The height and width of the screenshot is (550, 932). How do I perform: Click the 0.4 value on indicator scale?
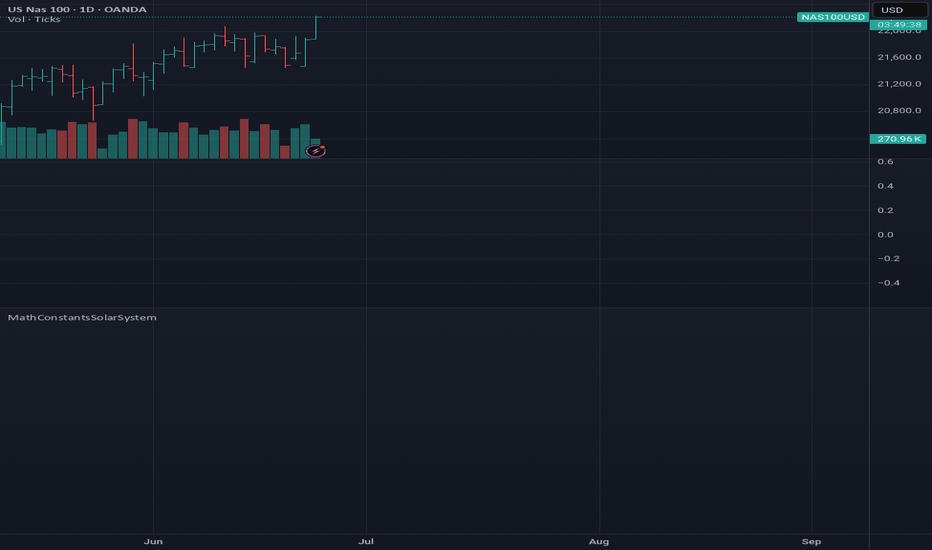[x=885, y=186]
